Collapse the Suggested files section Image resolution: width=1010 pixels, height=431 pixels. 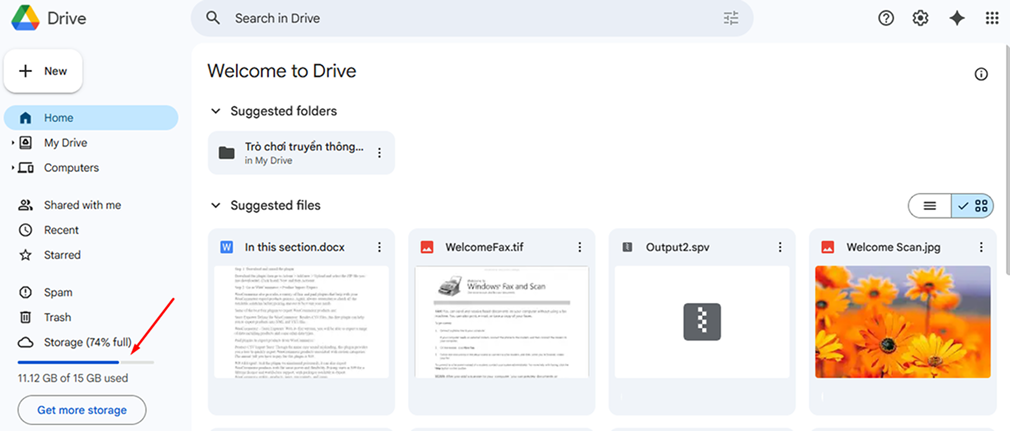click(x=215, y=205)
